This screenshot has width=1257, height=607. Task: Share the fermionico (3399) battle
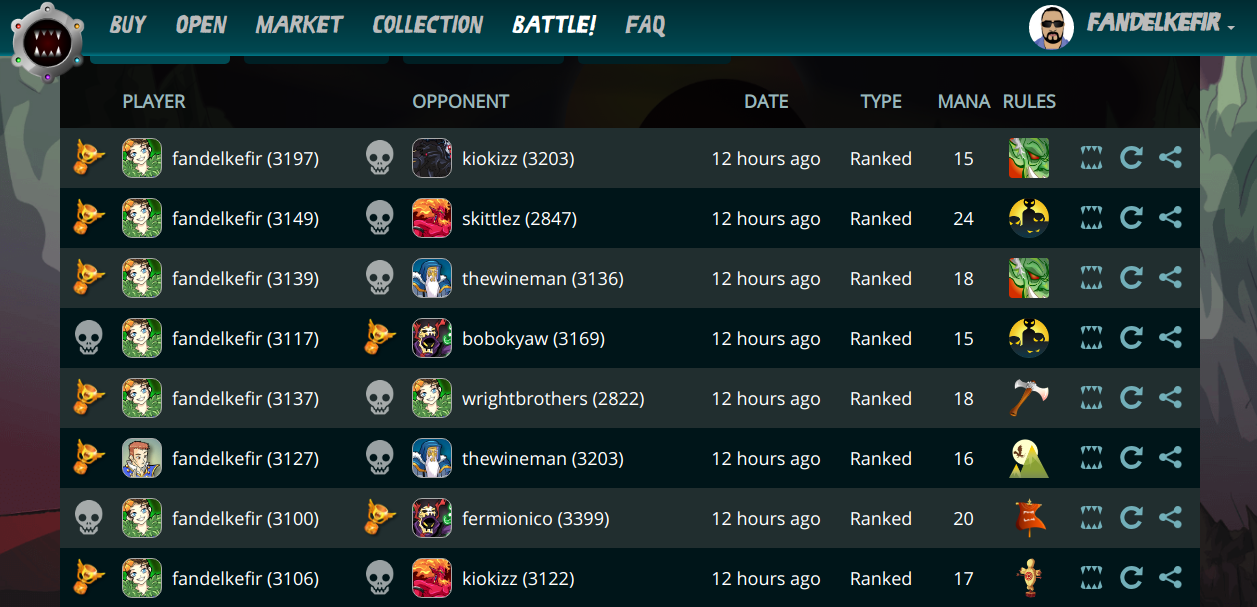1170,518
